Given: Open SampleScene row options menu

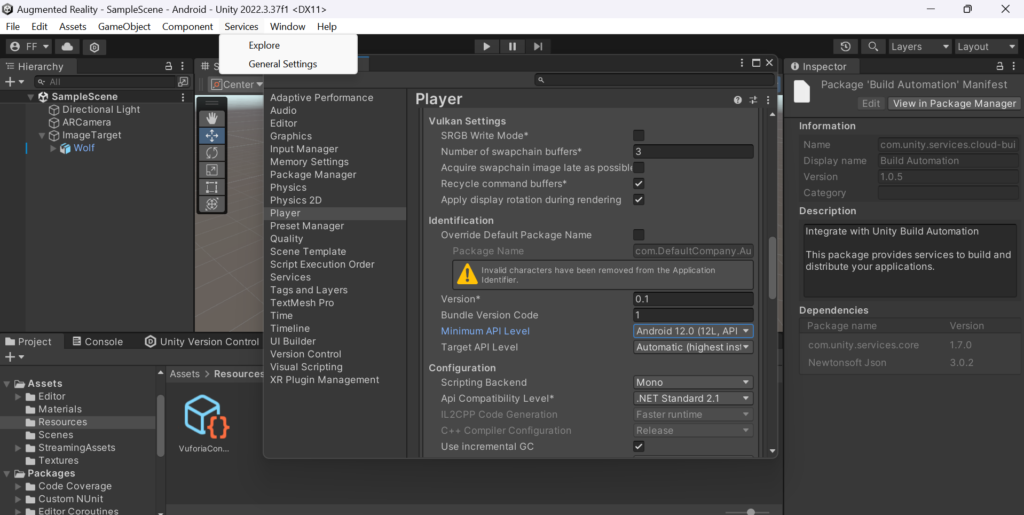Looking at the screenshot, I should pyautogui.click(x=183, y=97).
